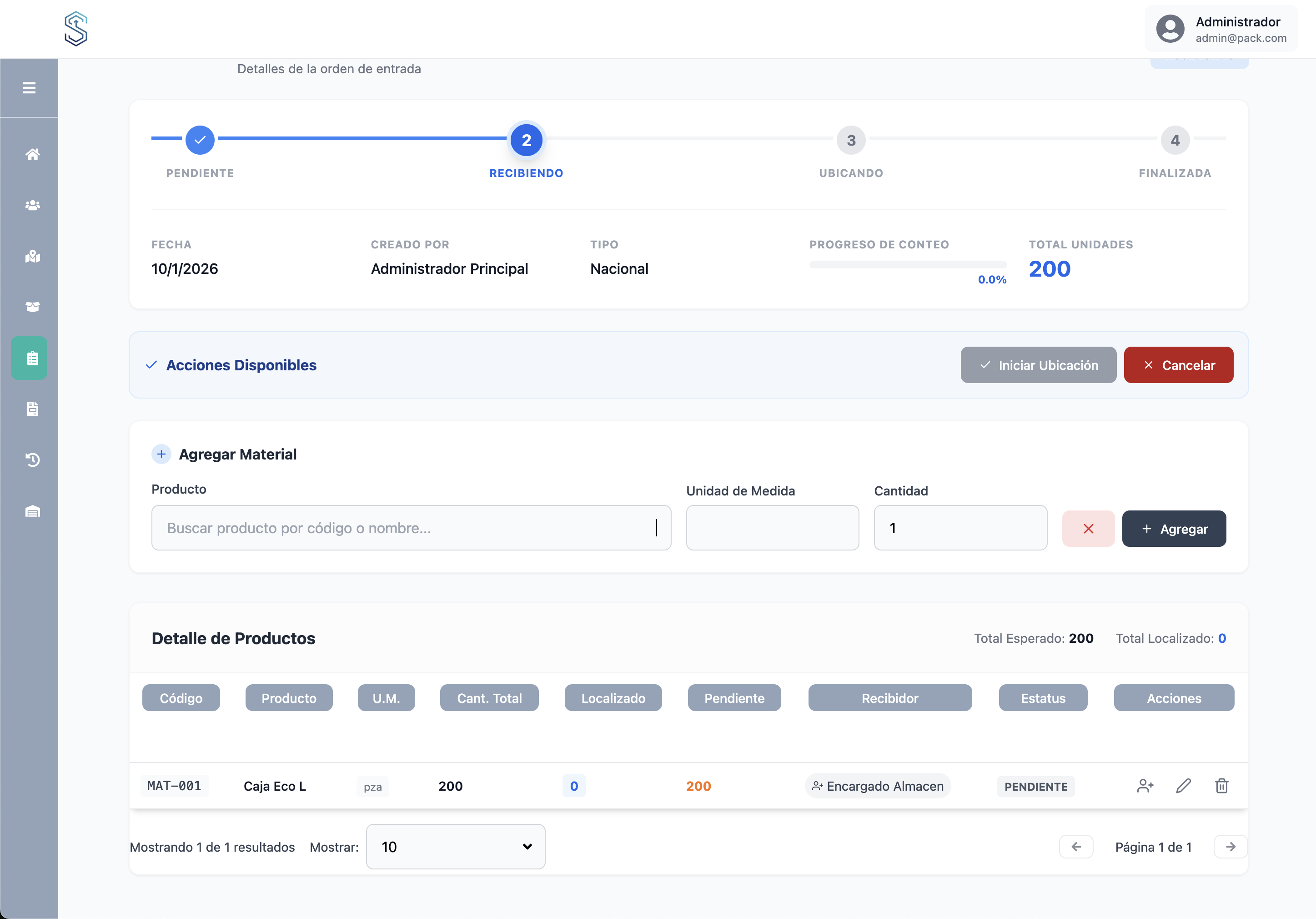
Task: Open the users group sidebar icon
Action: (x=33, y=205)
